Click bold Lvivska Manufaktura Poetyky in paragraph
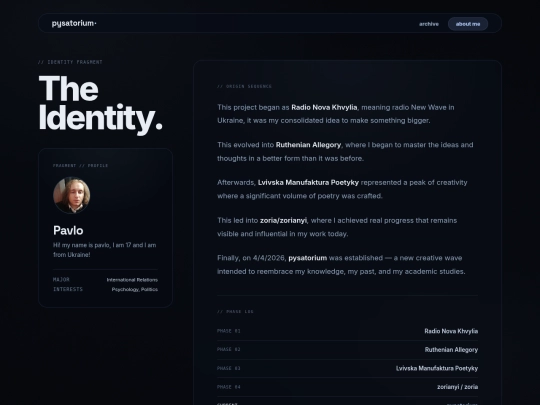 (x=308, y=182)
